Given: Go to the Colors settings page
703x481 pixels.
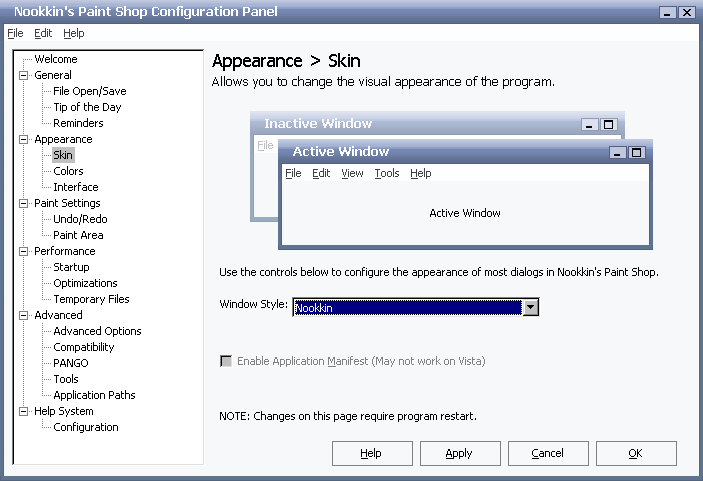Looking at the screenshot, I should point(68,171).
